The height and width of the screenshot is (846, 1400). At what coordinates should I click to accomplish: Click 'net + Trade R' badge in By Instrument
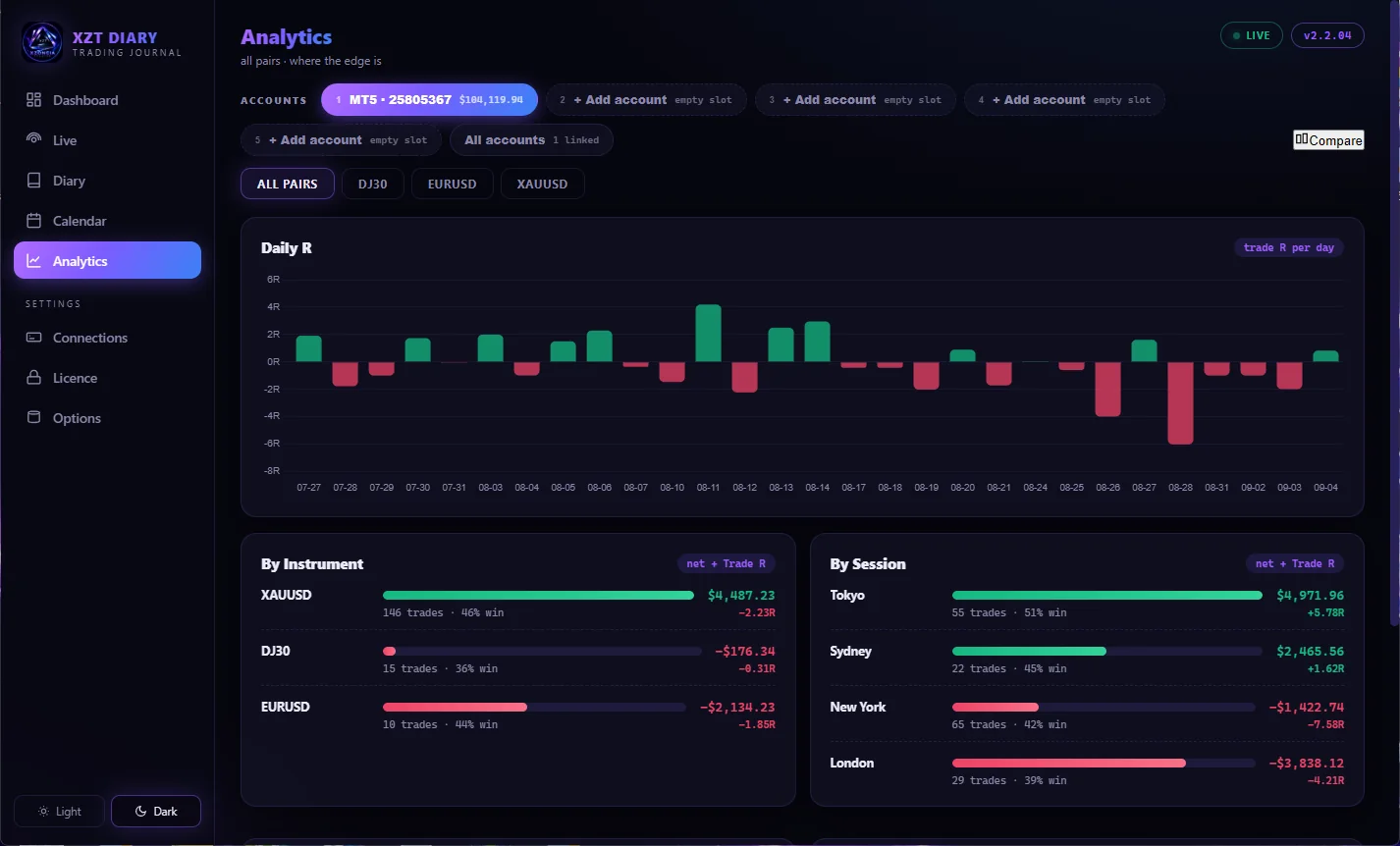tap(727, 563)
